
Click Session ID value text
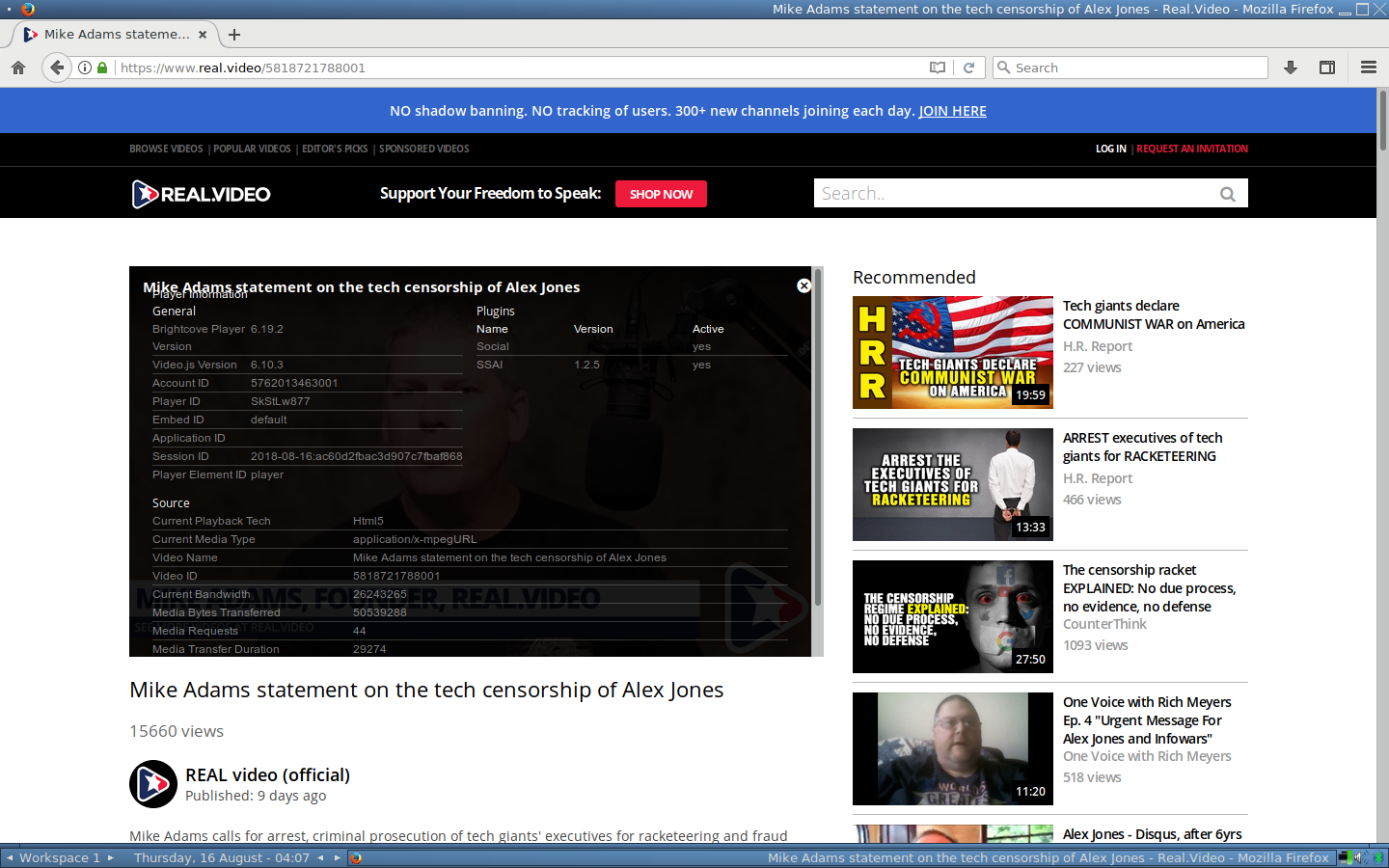point(356,456)
